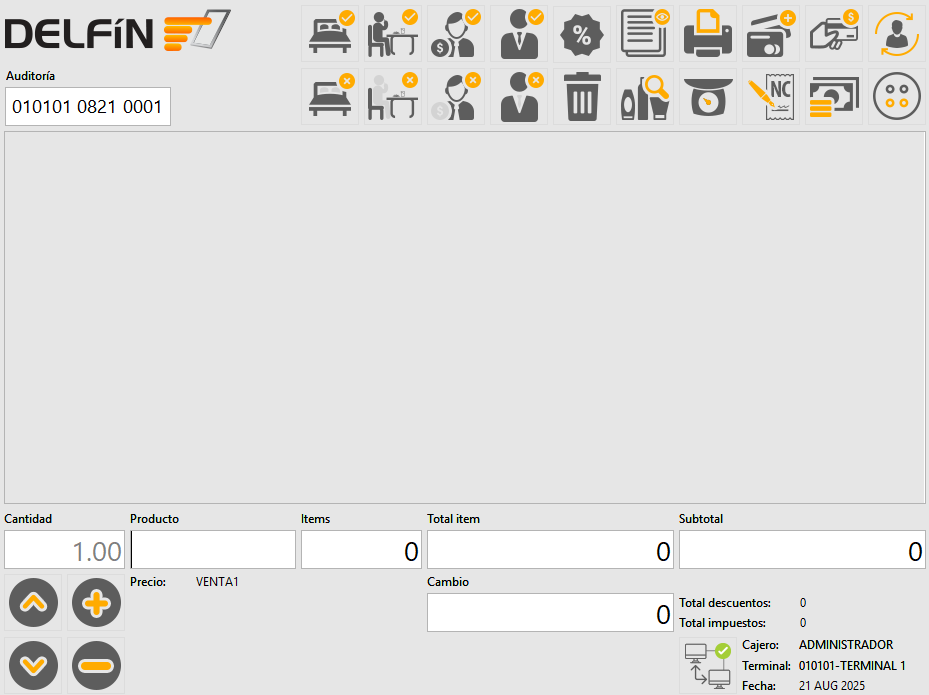929x695 pixels.
Task: Open the product search icon with magnifier
Action: pos(645,96)
